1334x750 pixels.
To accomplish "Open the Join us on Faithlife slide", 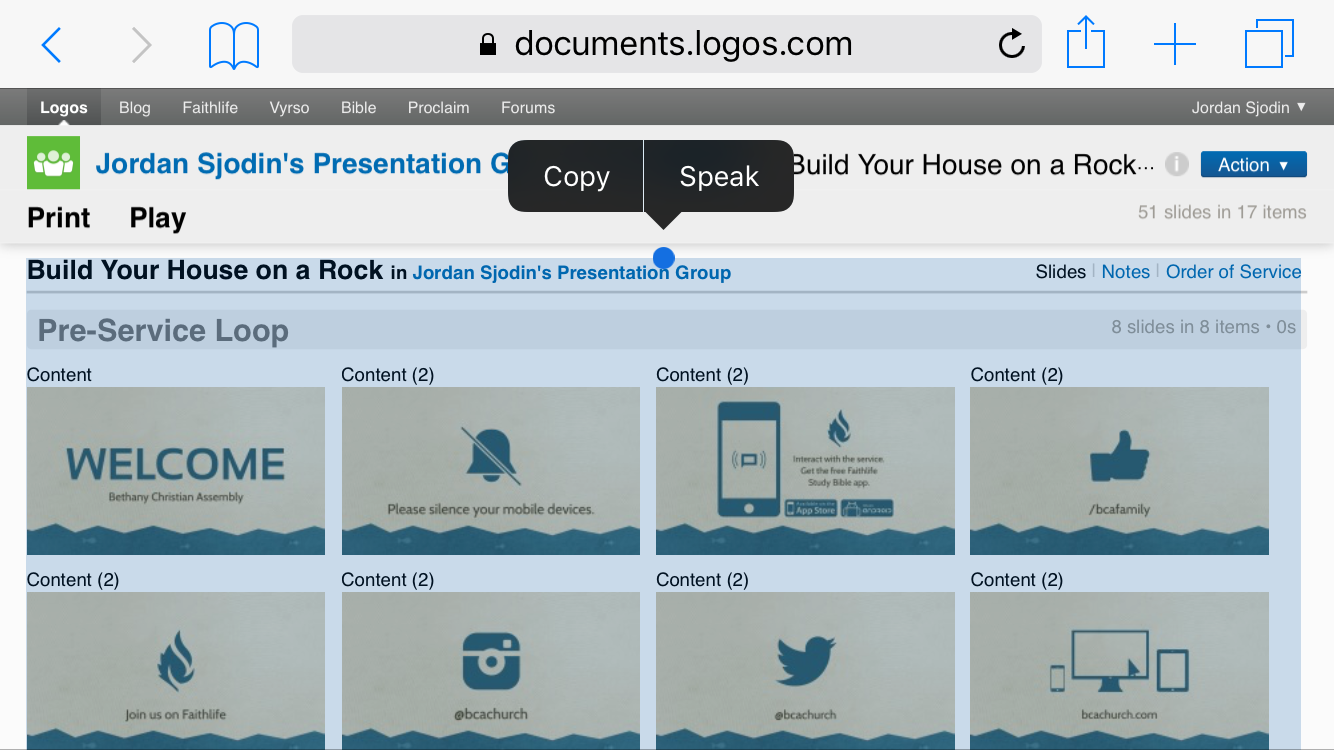I will click(x=176, y=671).
